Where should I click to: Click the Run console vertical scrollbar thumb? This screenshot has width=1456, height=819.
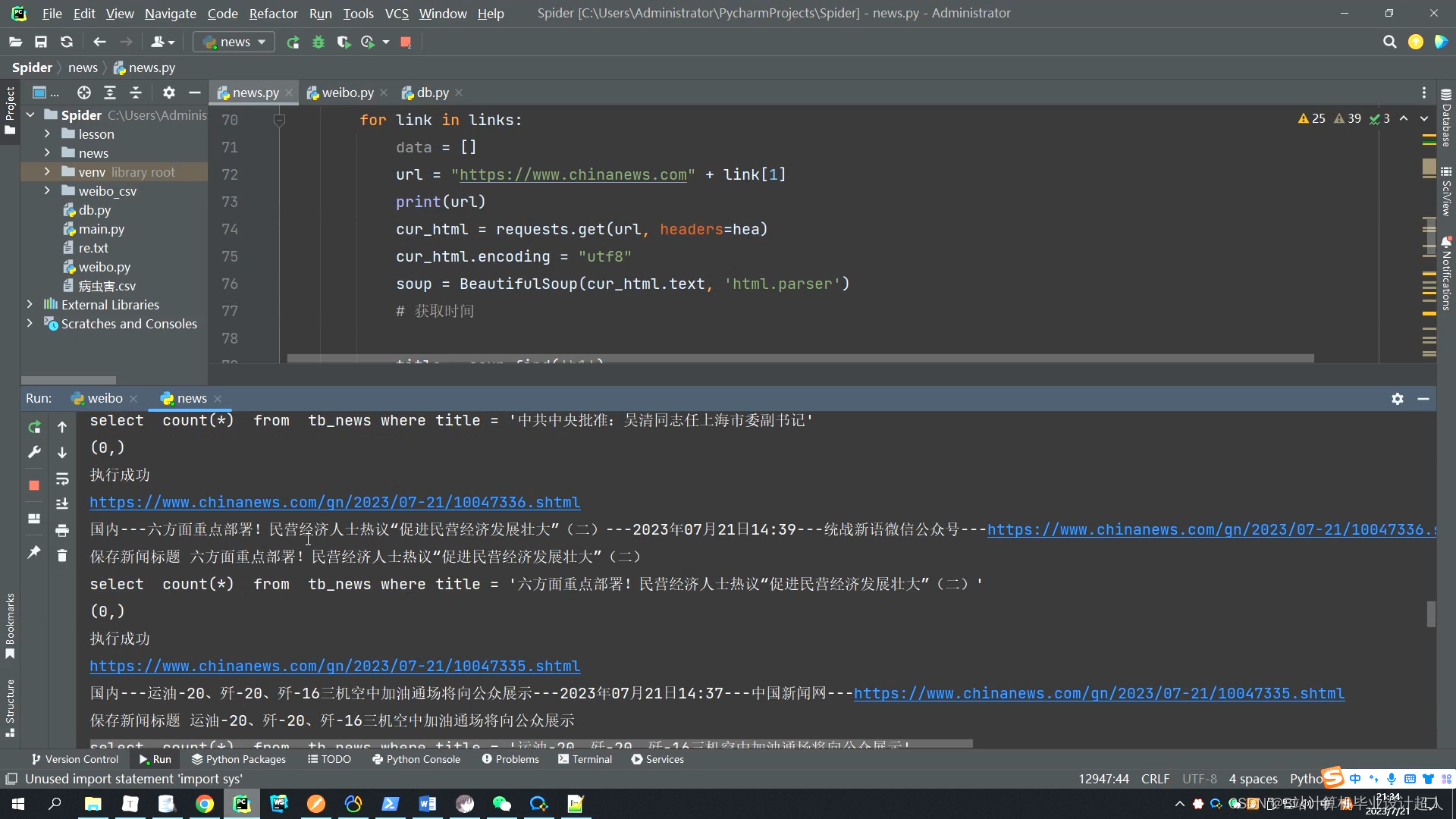[x=1431, y=613]
